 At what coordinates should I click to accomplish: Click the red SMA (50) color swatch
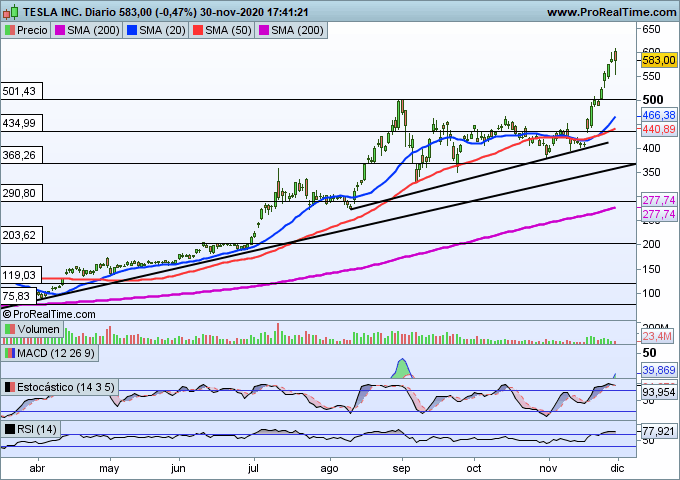(x=198, y=30)
